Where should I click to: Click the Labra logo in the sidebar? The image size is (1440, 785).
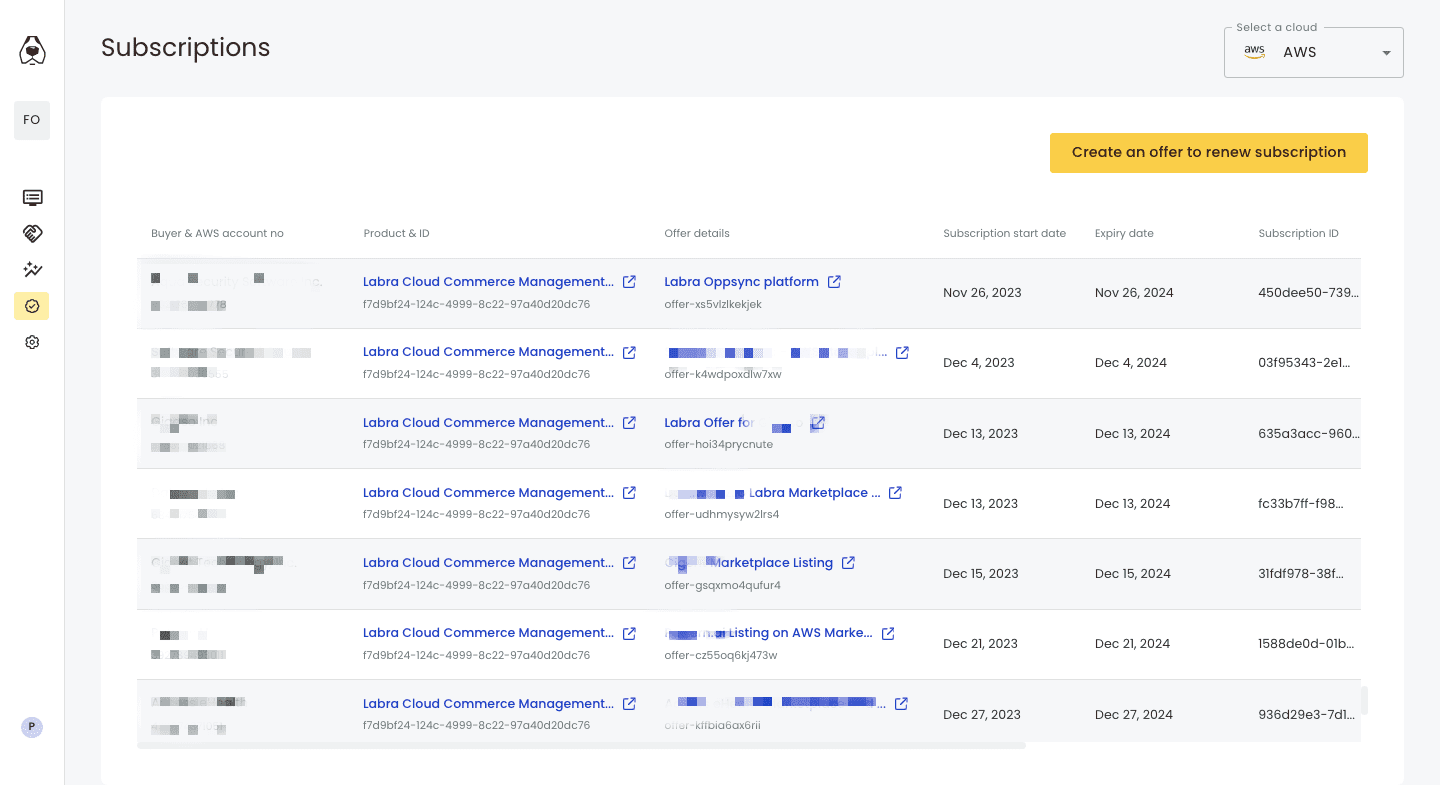point(32,50)
